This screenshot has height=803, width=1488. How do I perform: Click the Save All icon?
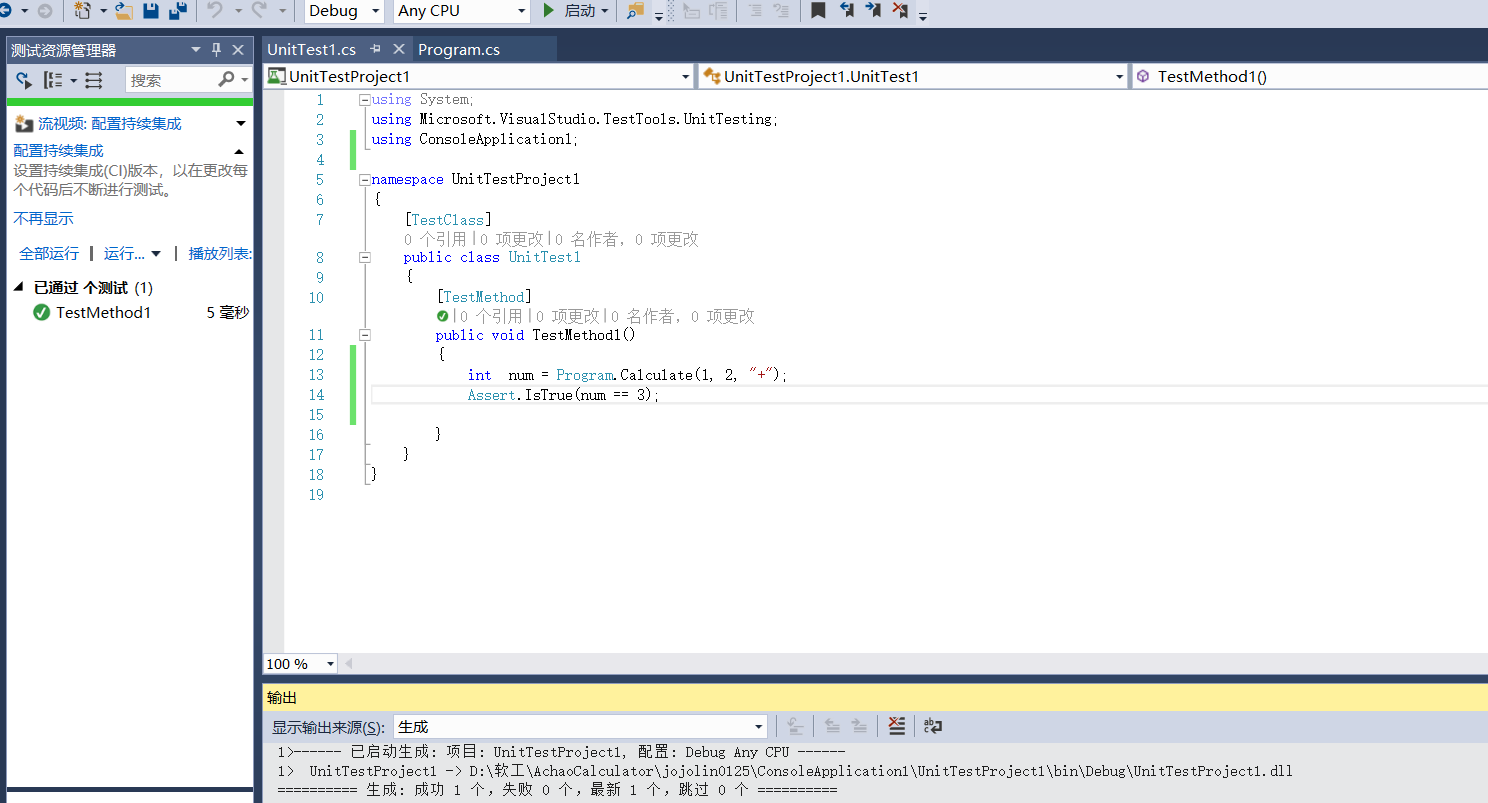pos(178,11)
